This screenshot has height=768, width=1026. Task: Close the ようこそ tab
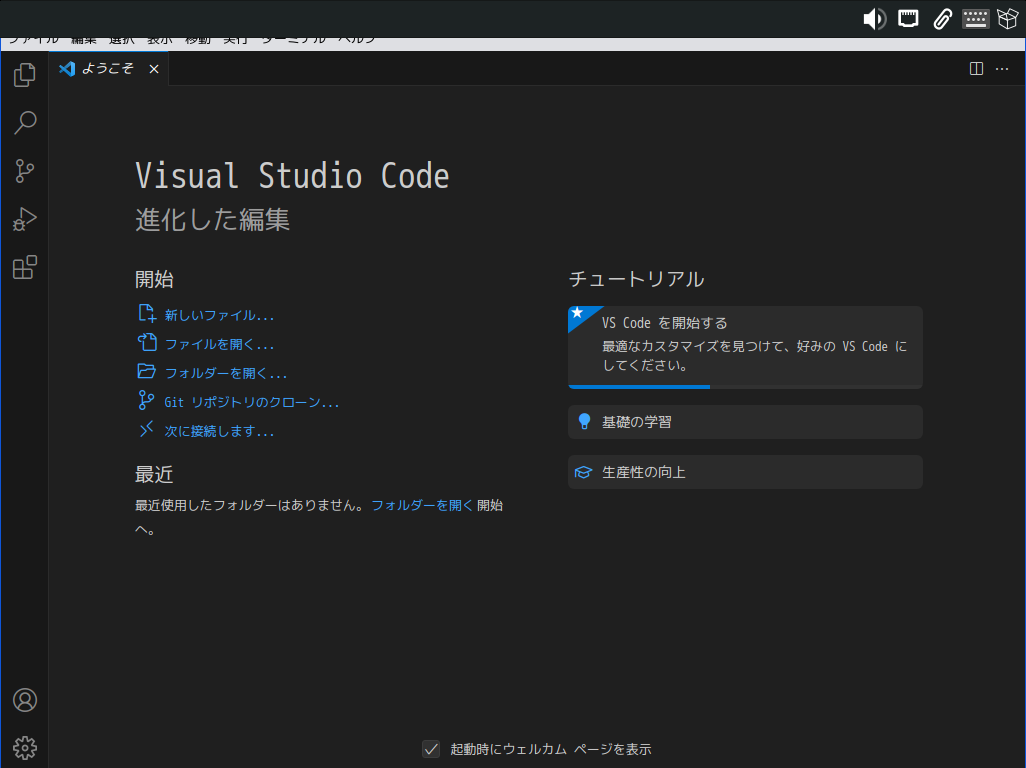[x=154, y=69]
